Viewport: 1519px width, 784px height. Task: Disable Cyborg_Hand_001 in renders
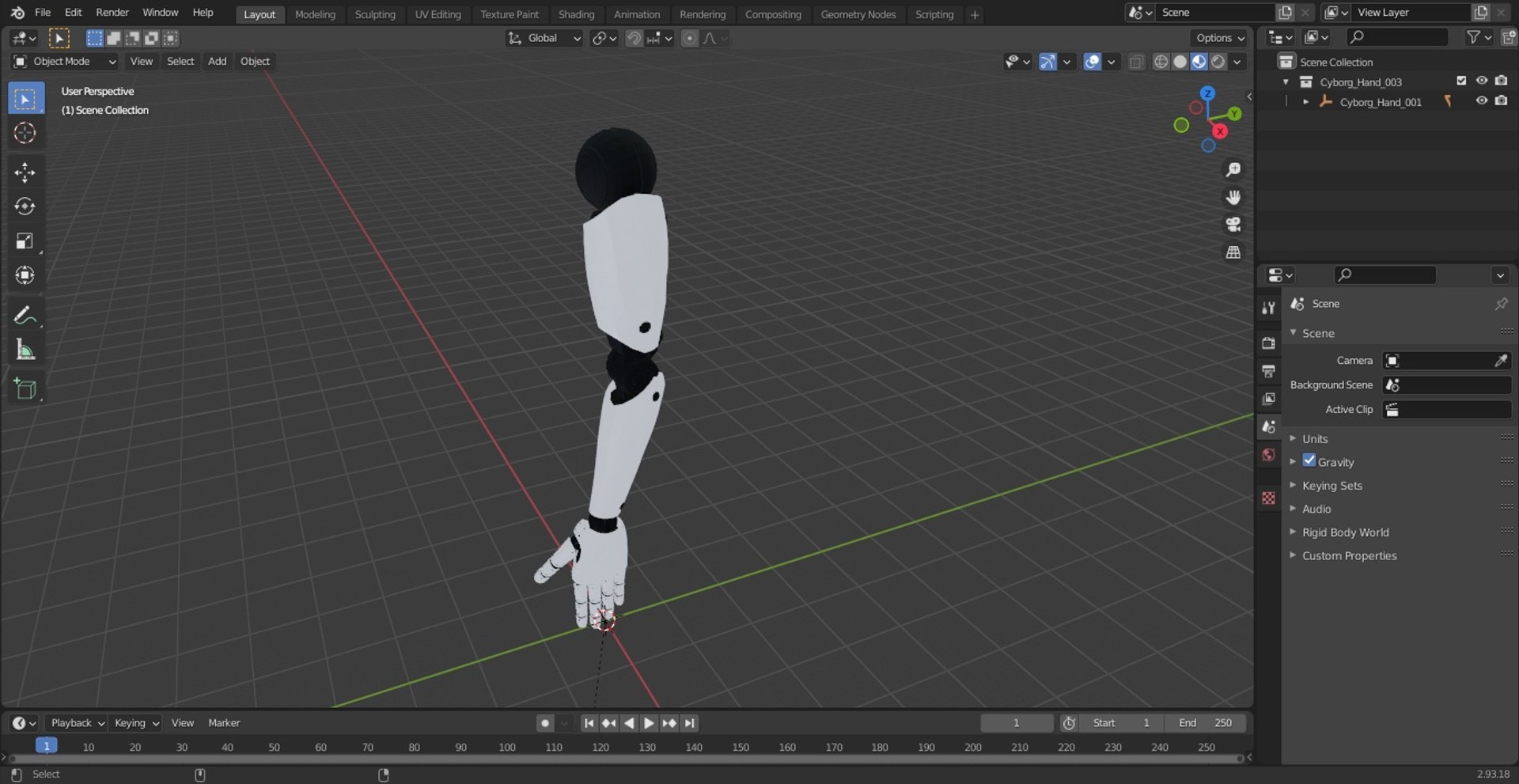[1502, 100]
